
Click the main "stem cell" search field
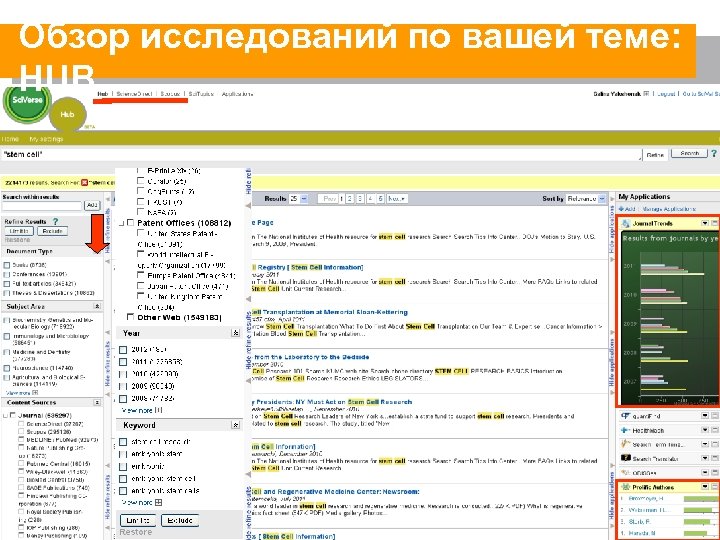tap(321, 154)
